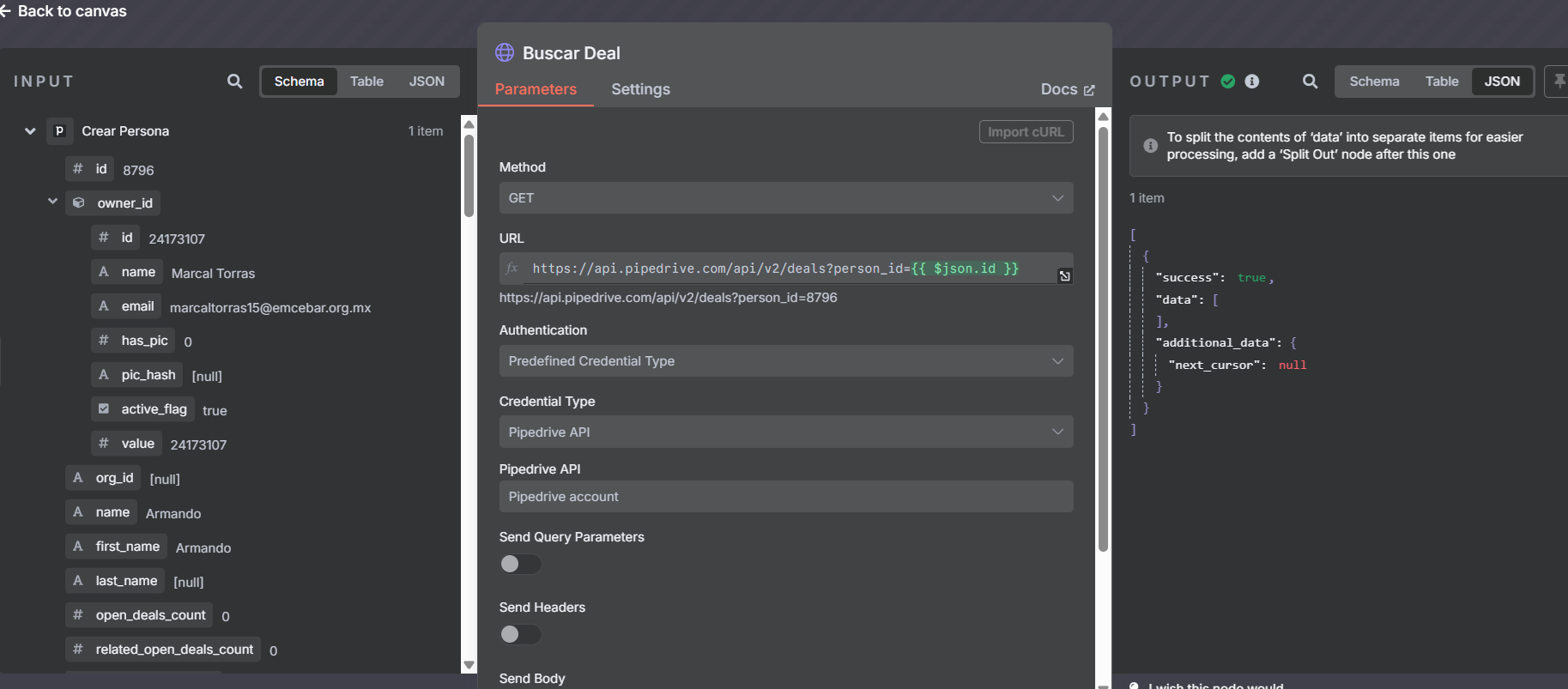The height and width of the screenshot is (689, 1568).
Task: Open search in the INPUT panel
Action: click(x=234, y=82)
